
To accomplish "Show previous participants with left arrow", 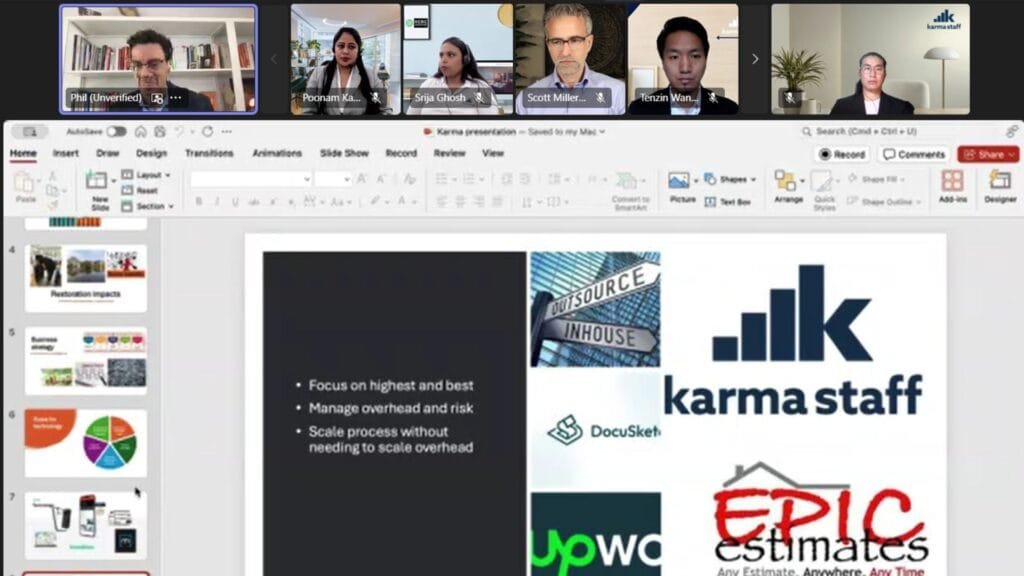I will pos(274,59).
